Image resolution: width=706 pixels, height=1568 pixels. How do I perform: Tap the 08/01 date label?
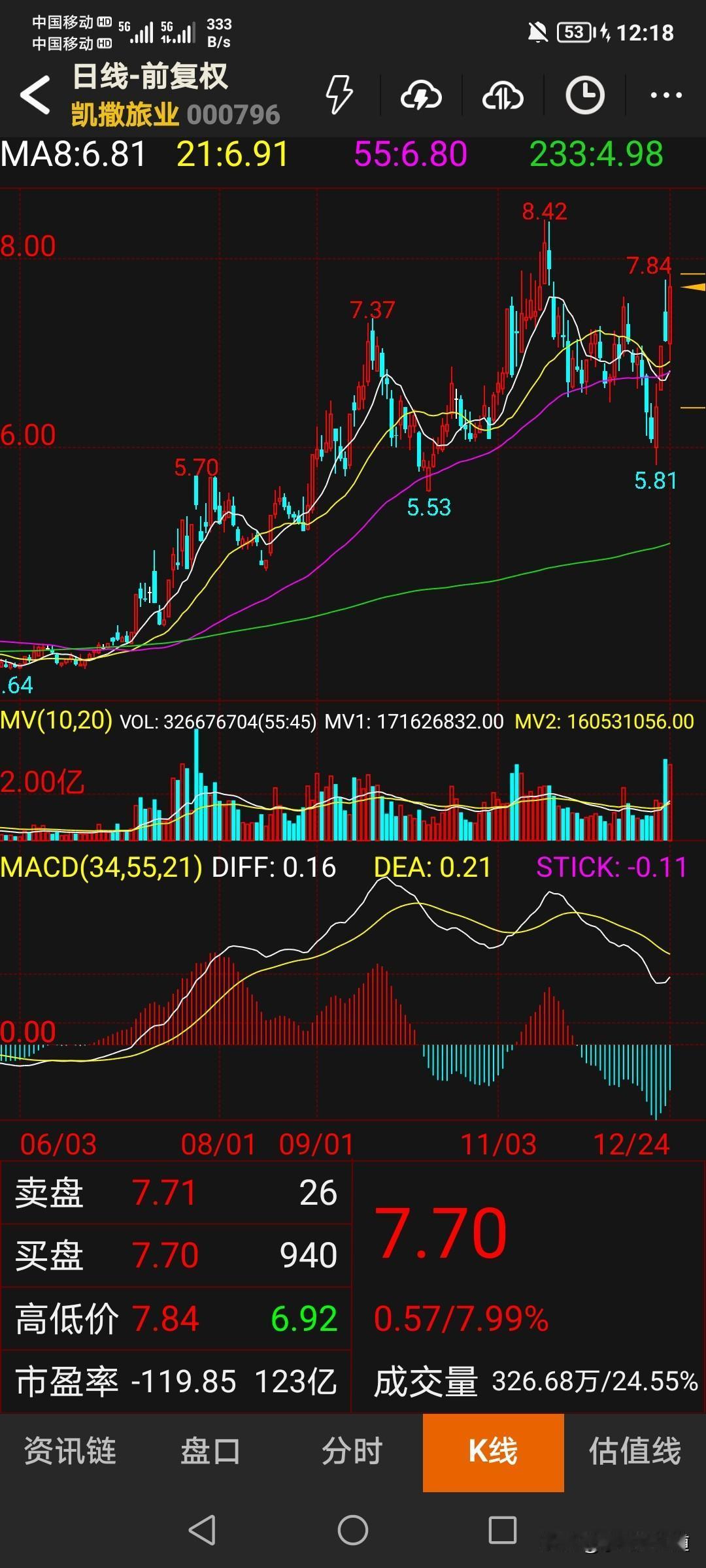[218, 1145]
